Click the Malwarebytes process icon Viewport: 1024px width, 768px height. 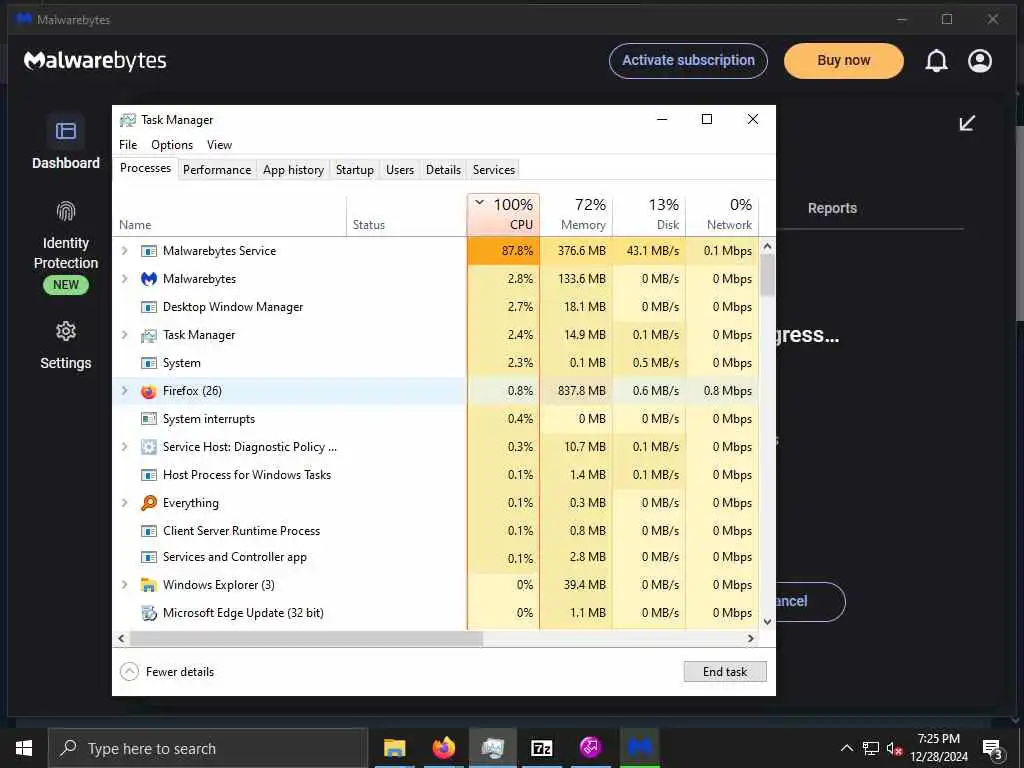149,279
